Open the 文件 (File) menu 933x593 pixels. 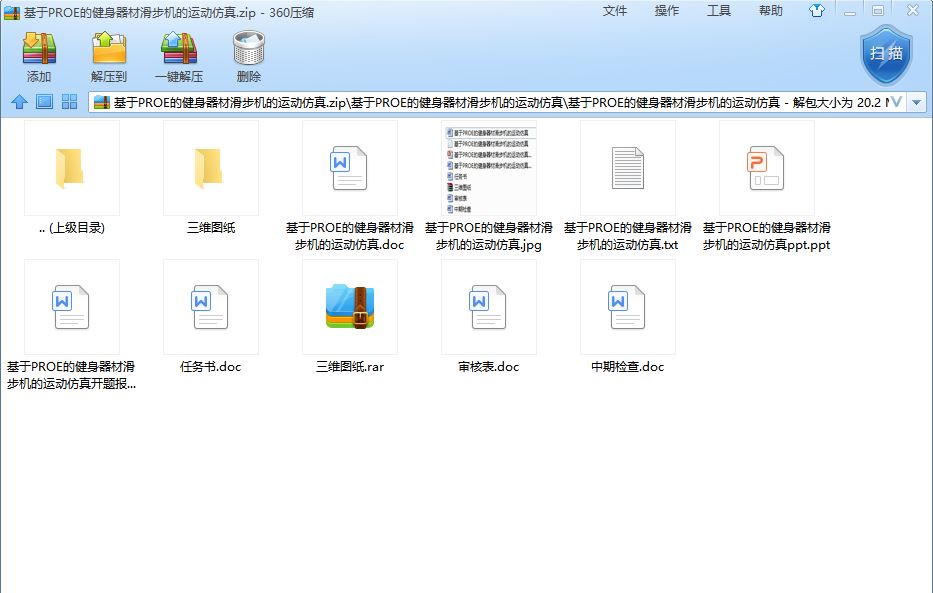point(615,11)
